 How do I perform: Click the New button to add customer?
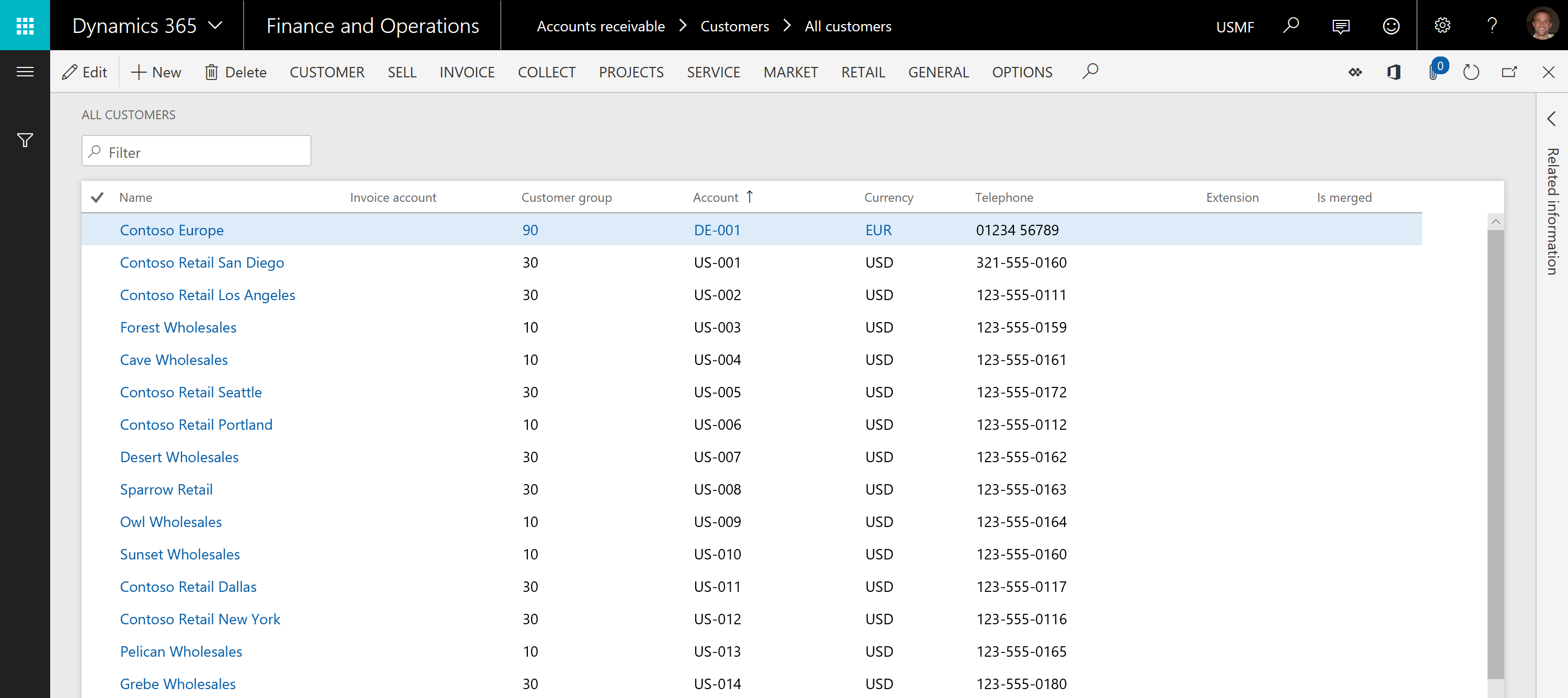(x=156, y=71)
